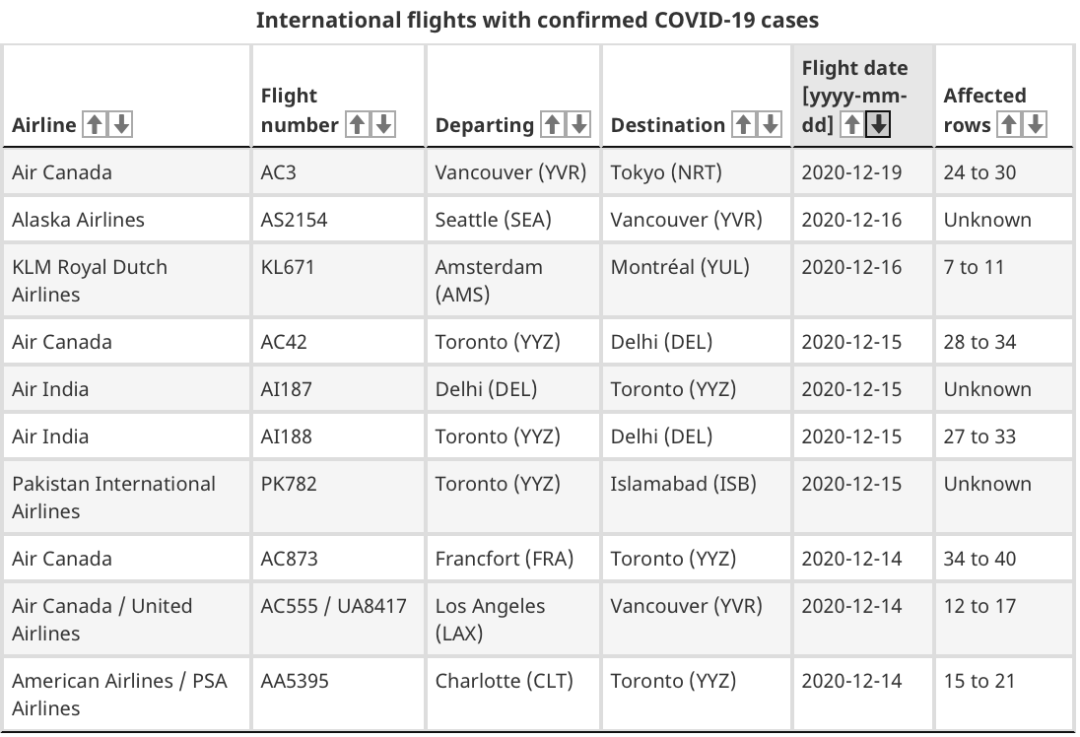Click the Airline column header text
Viewport: 1080px width, 737px height.
click(x=44, y=125)
